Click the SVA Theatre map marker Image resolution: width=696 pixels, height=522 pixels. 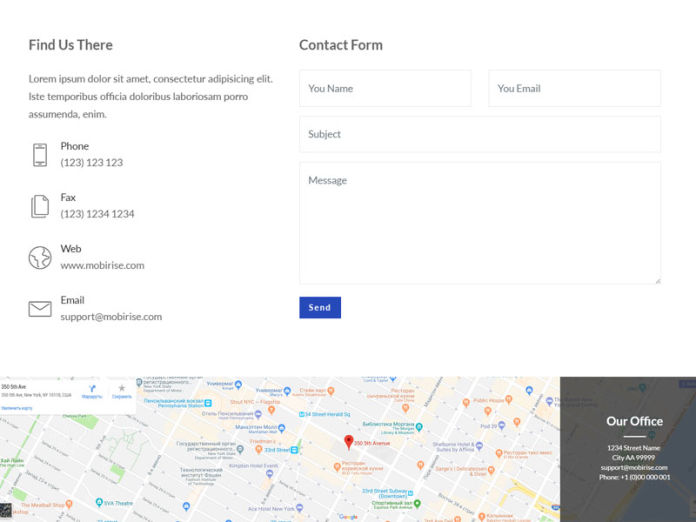100,503
